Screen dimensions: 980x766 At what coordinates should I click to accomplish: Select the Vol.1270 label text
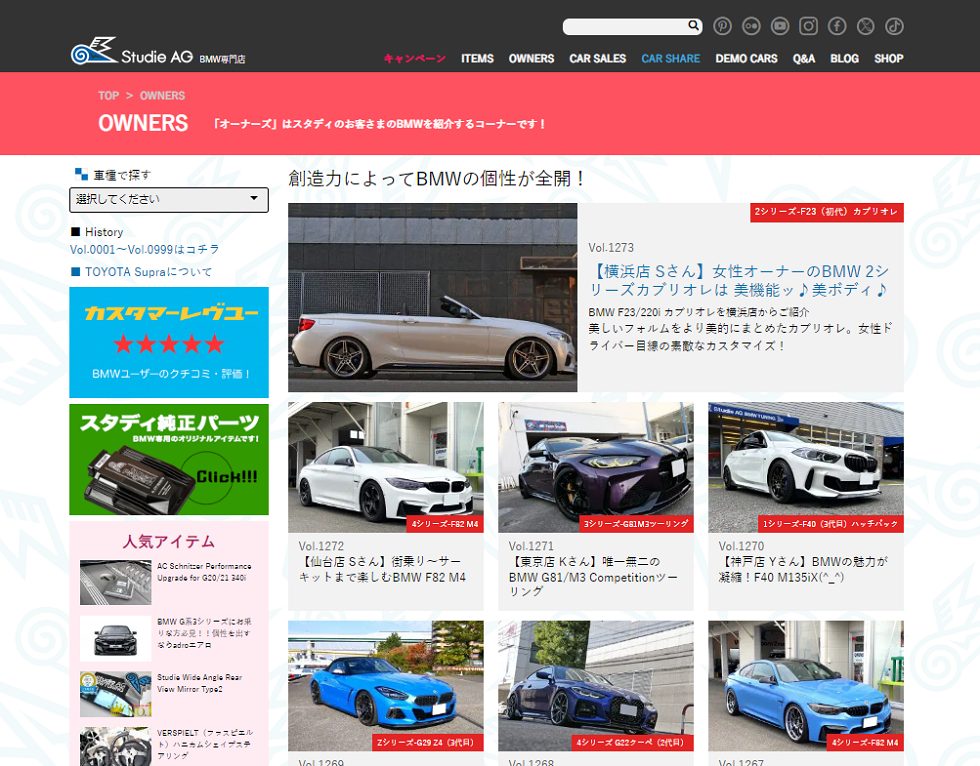[x=741, y=546]
